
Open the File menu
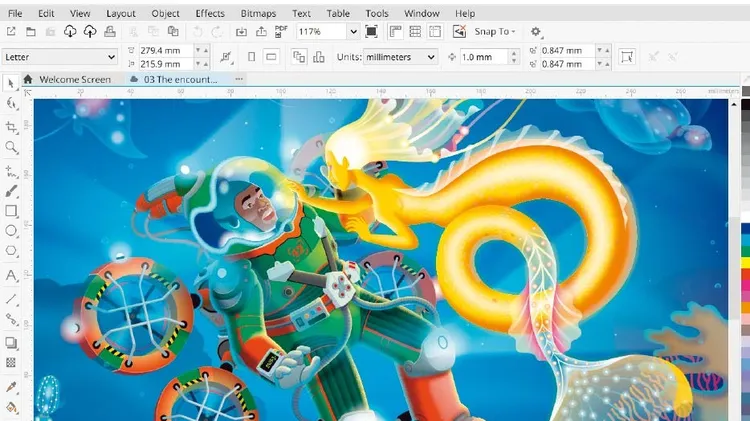(x=15, y=13)
